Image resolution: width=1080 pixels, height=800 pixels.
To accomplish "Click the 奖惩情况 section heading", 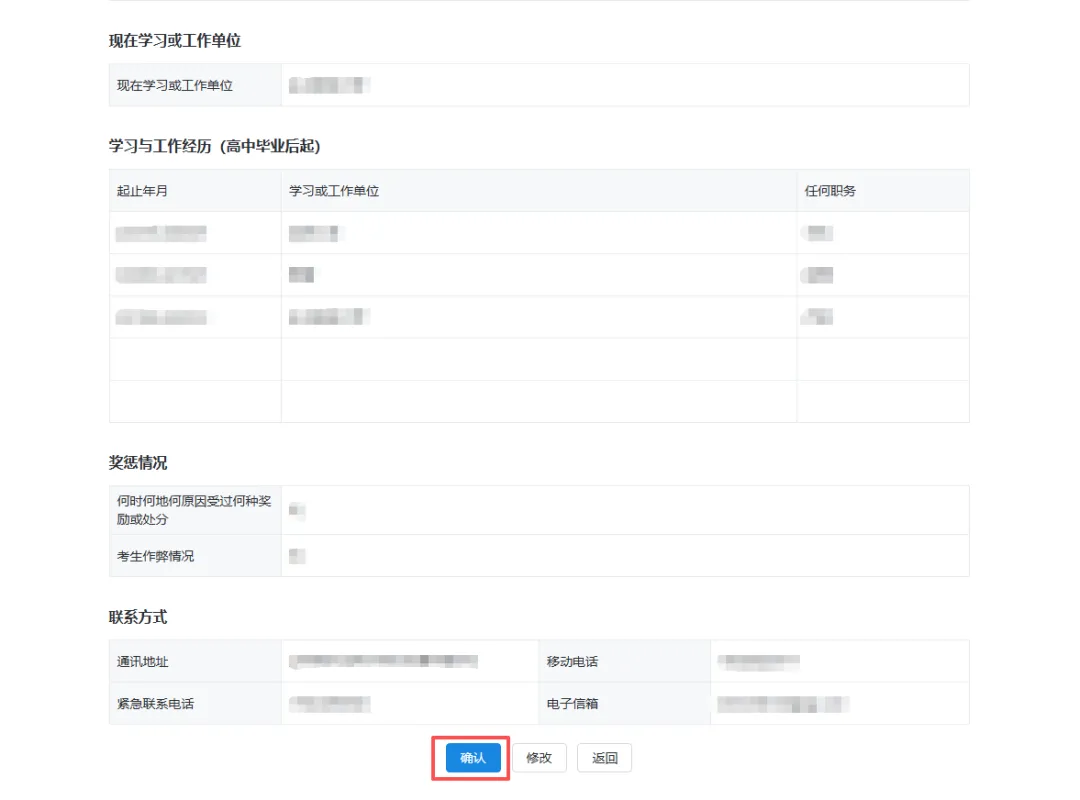I will 138,462.
